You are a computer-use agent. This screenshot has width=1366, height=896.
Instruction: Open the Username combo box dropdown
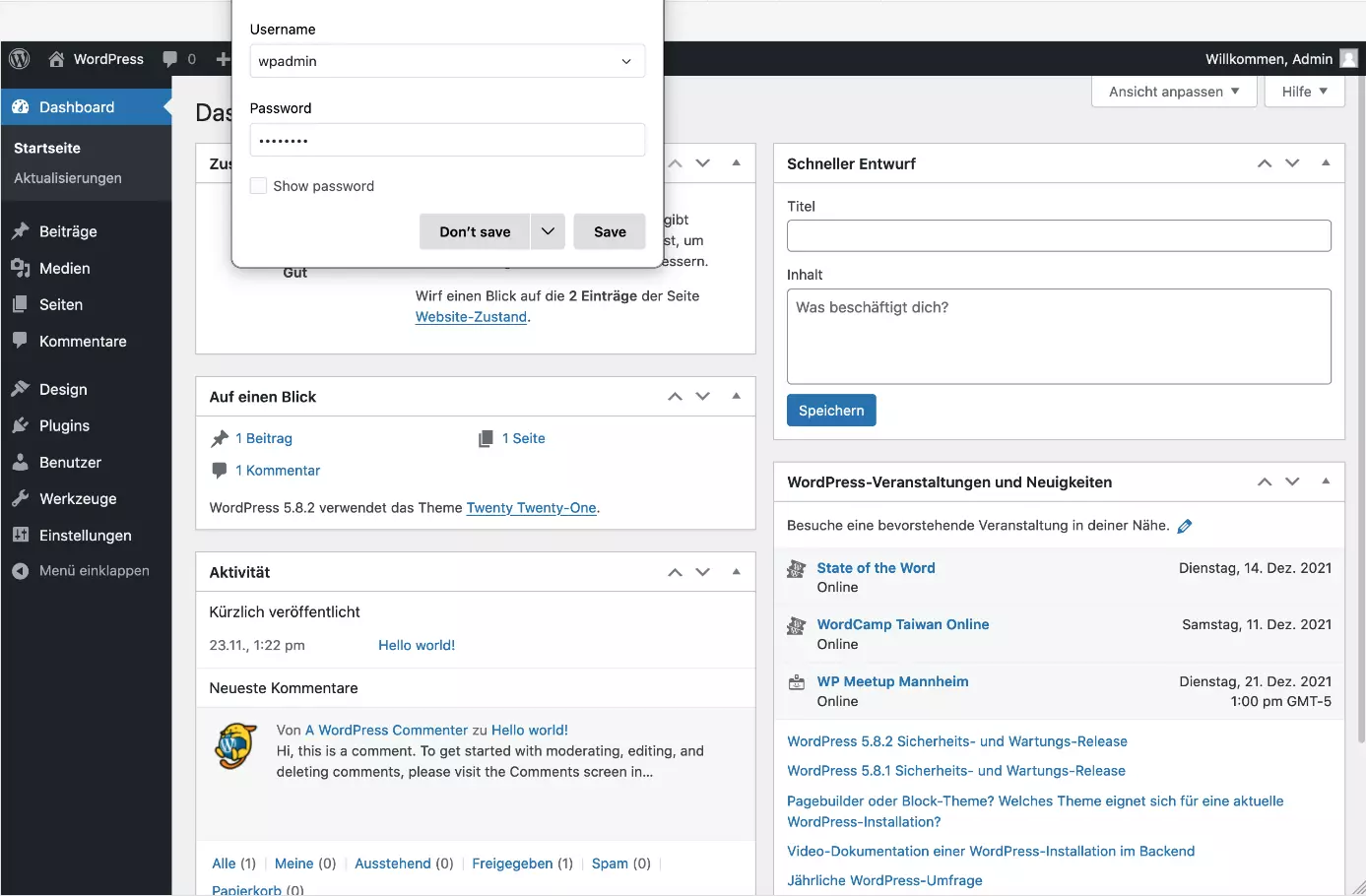(626, 61)
